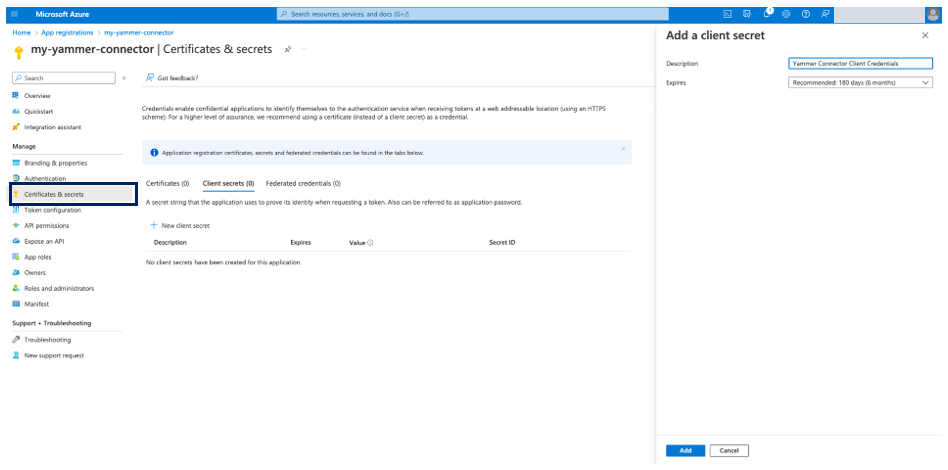Click the Secret ID column header
This screenshot has width=948, height=470.
click(502, 243)
